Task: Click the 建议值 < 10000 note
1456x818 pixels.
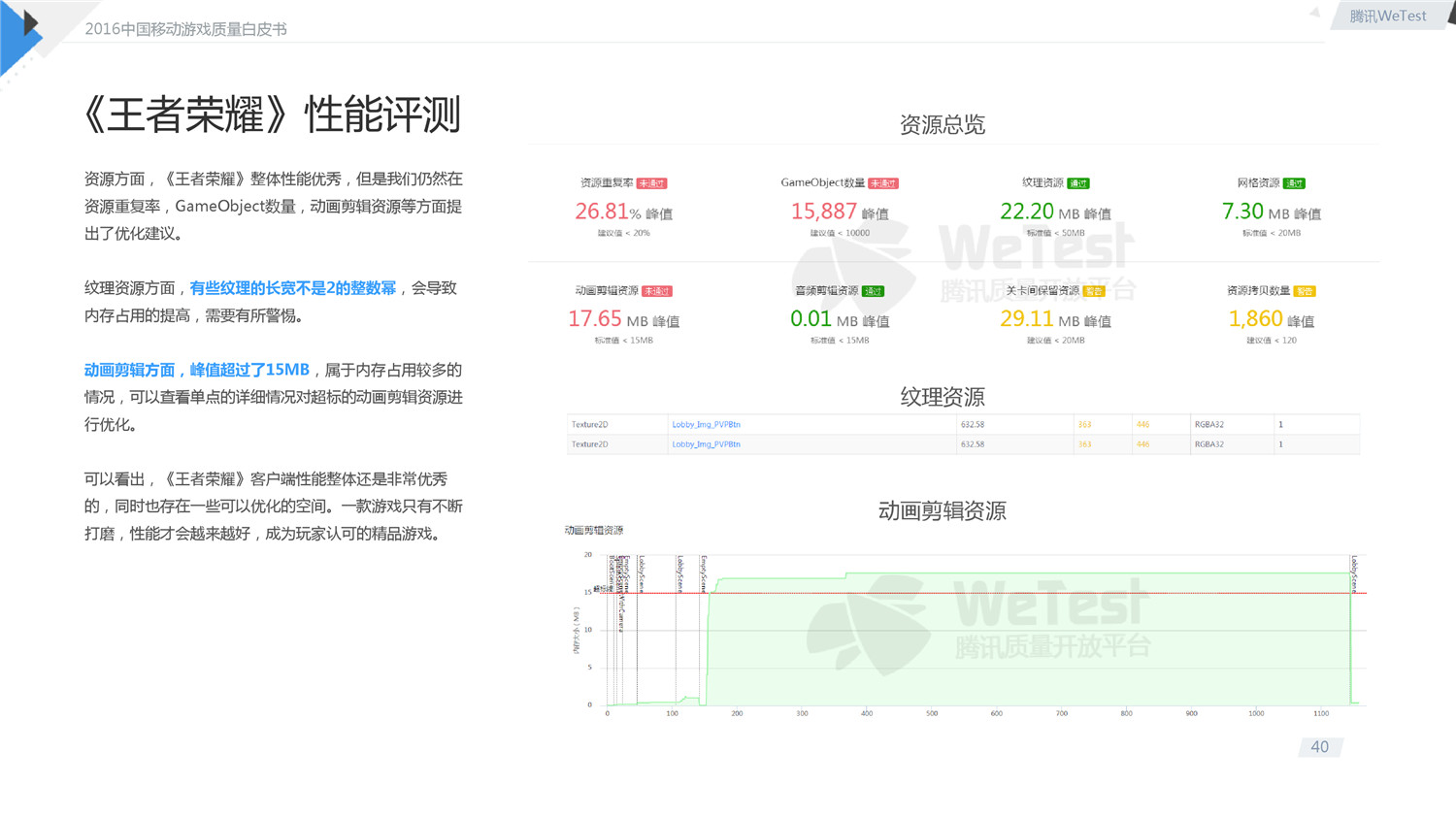Action: tap(840, 233)
